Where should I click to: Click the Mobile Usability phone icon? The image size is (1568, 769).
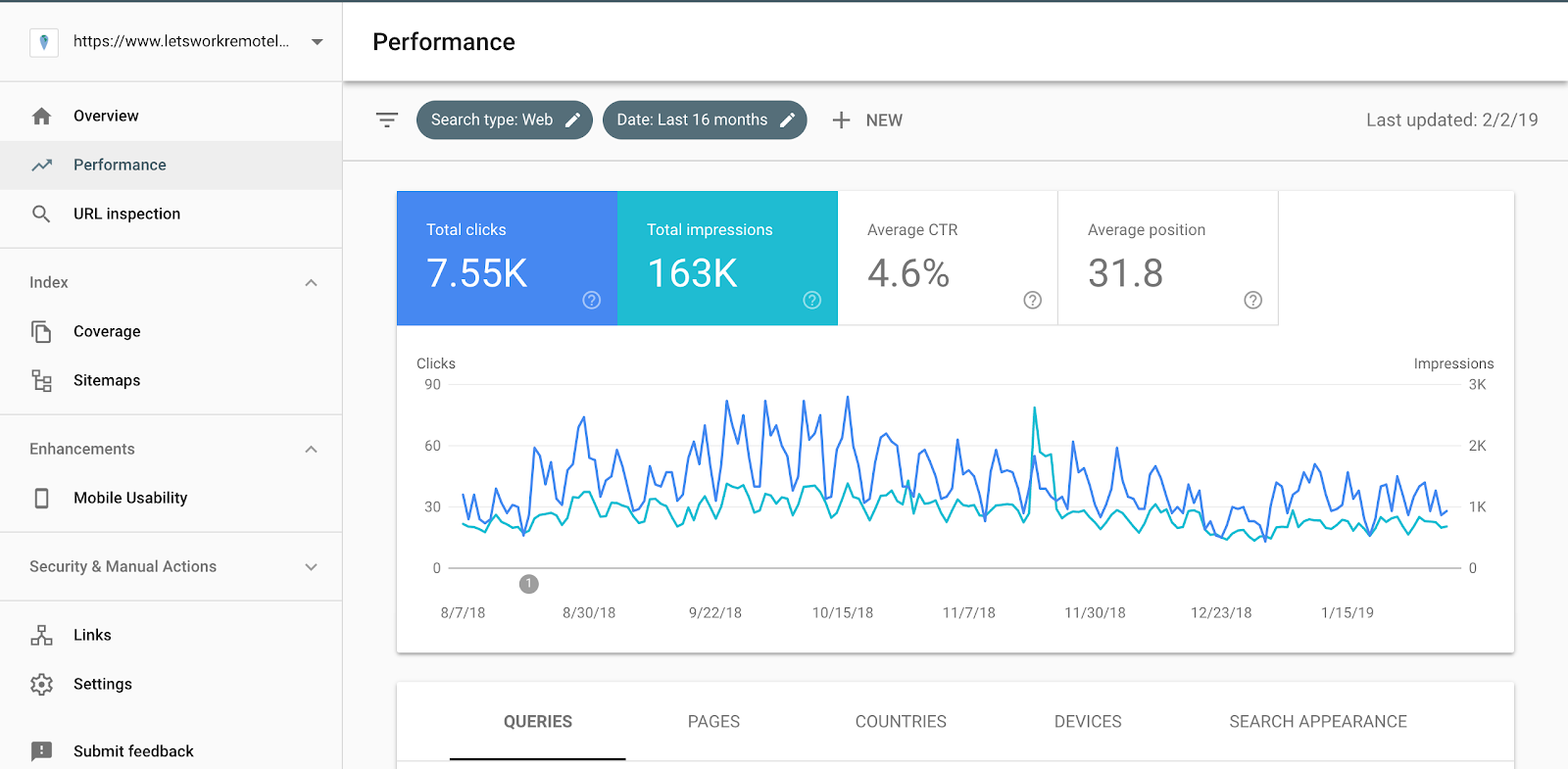pyautogui.click(x=41, y=498)
